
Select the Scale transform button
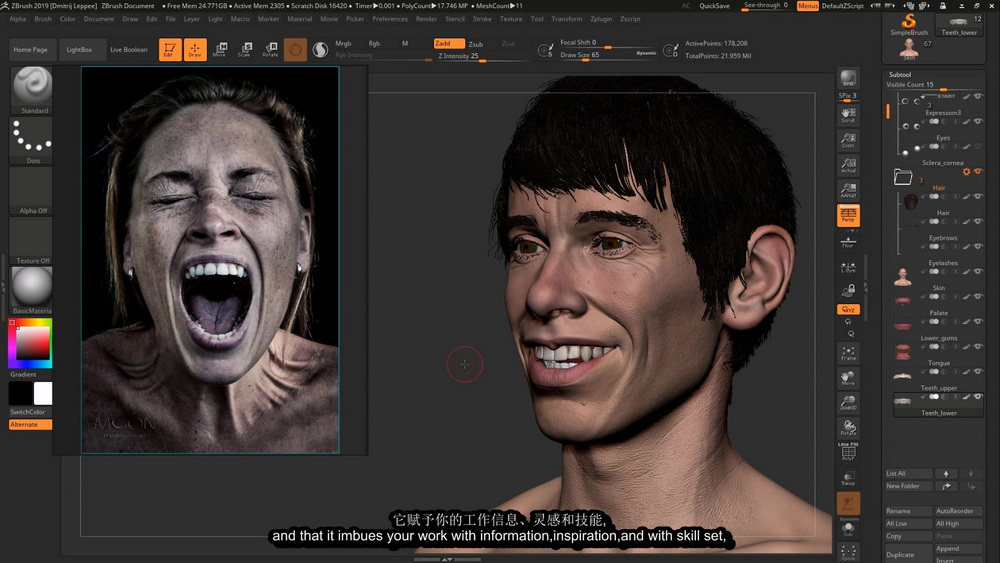245,50
